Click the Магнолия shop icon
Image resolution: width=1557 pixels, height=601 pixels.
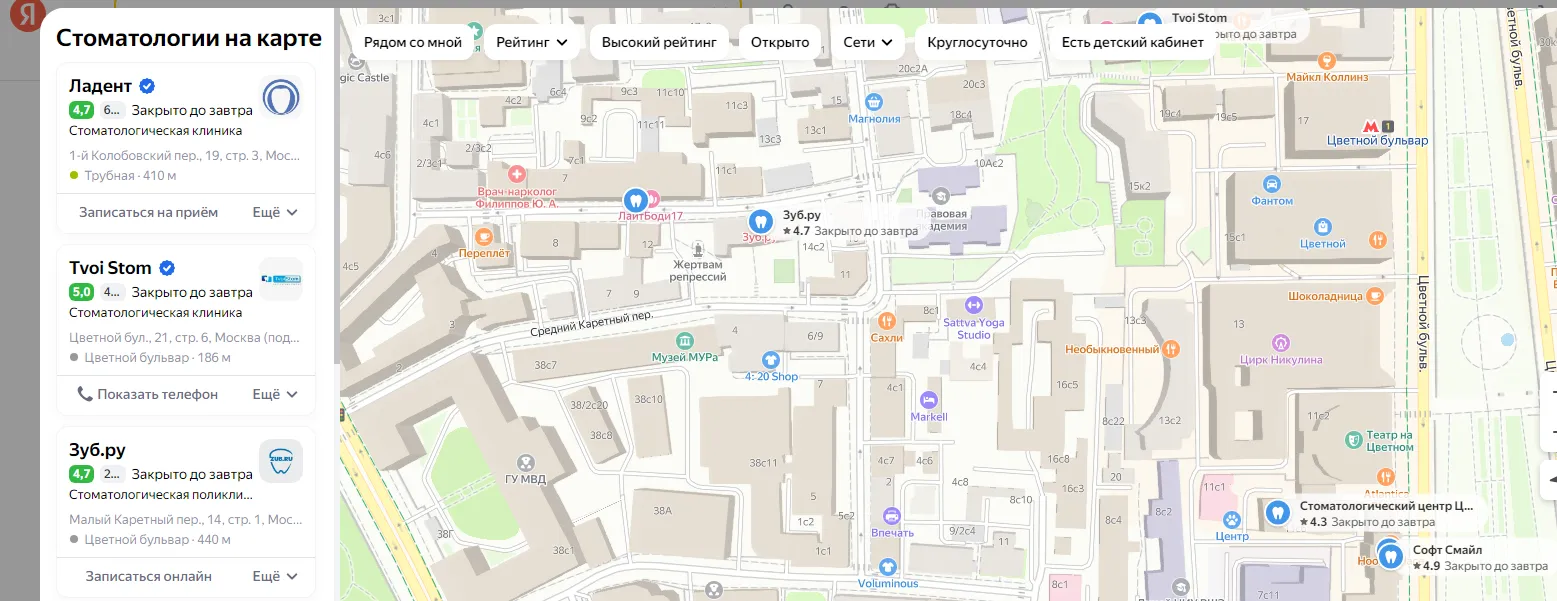pos(874,102)
